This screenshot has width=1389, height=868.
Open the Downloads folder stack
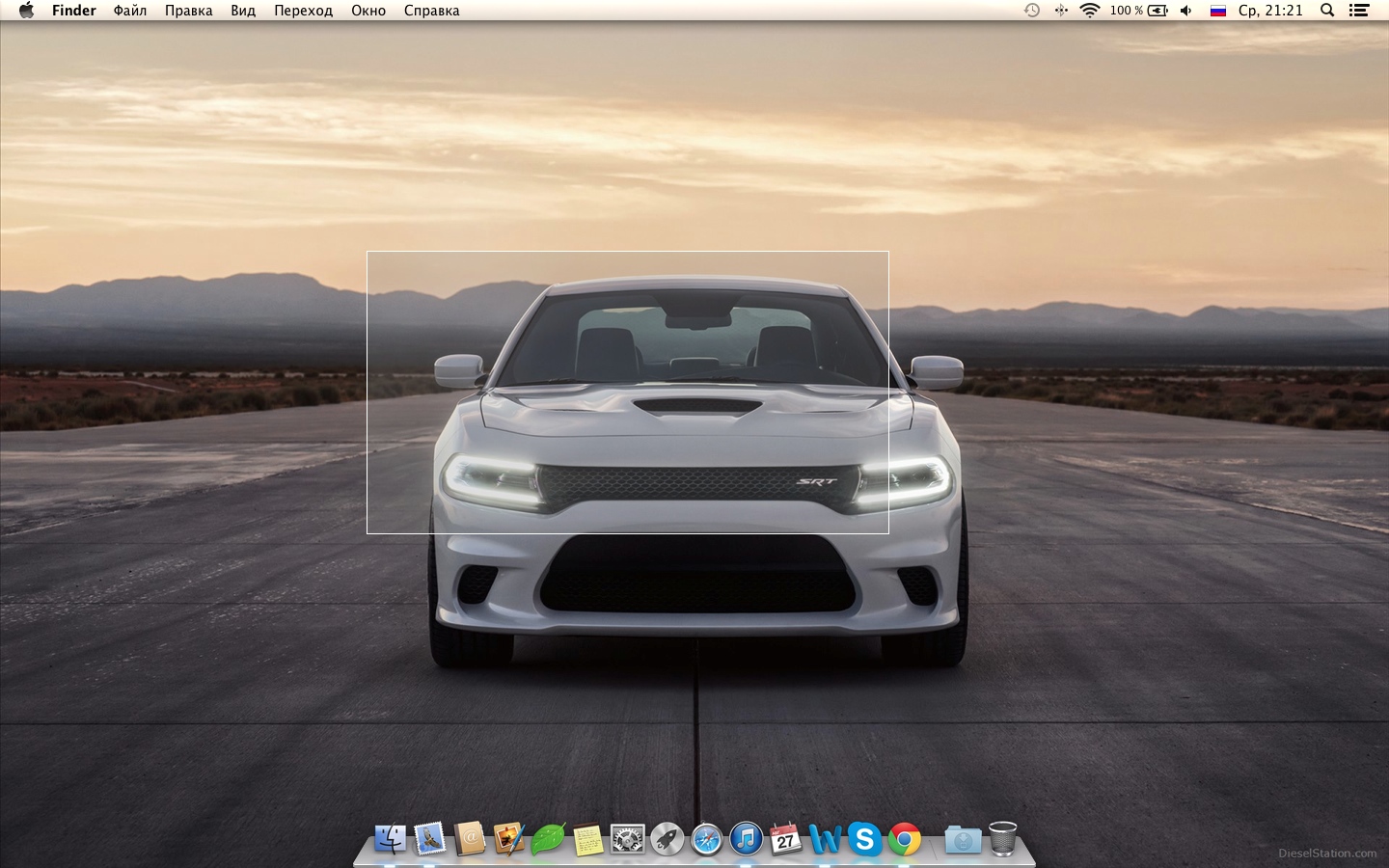(x=962, y=840)
